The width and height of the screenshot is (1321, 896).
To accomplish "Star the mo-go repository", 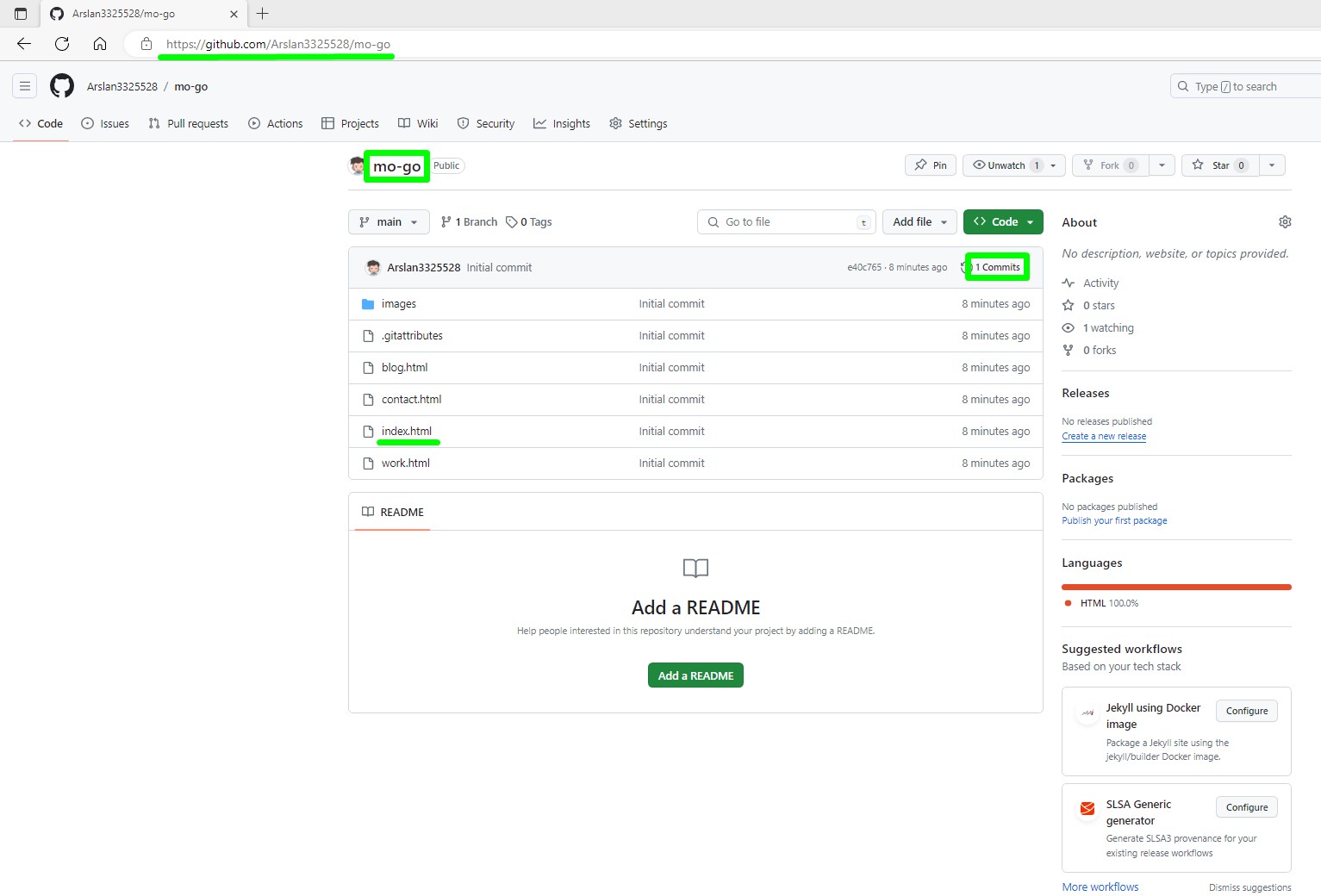I will point(1220,165).
